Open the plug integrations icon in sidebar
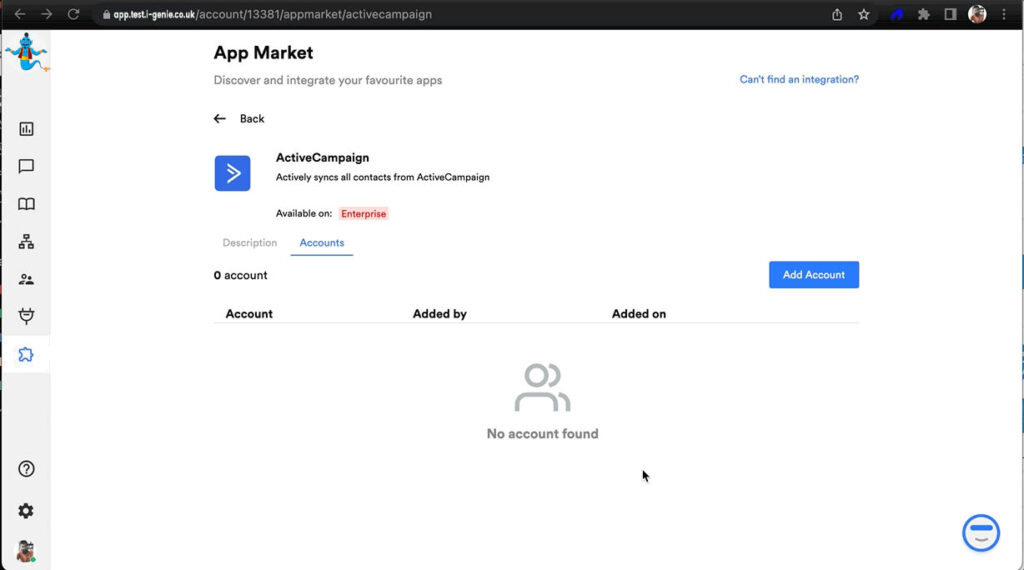1024x570 pixels. 26,317
